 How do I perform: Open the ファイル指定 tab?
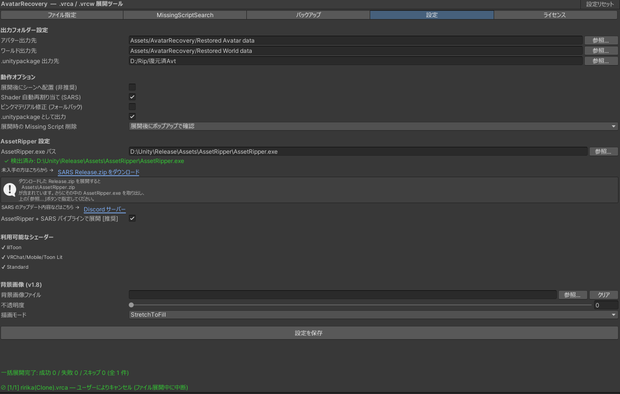[x=62, y=15]
